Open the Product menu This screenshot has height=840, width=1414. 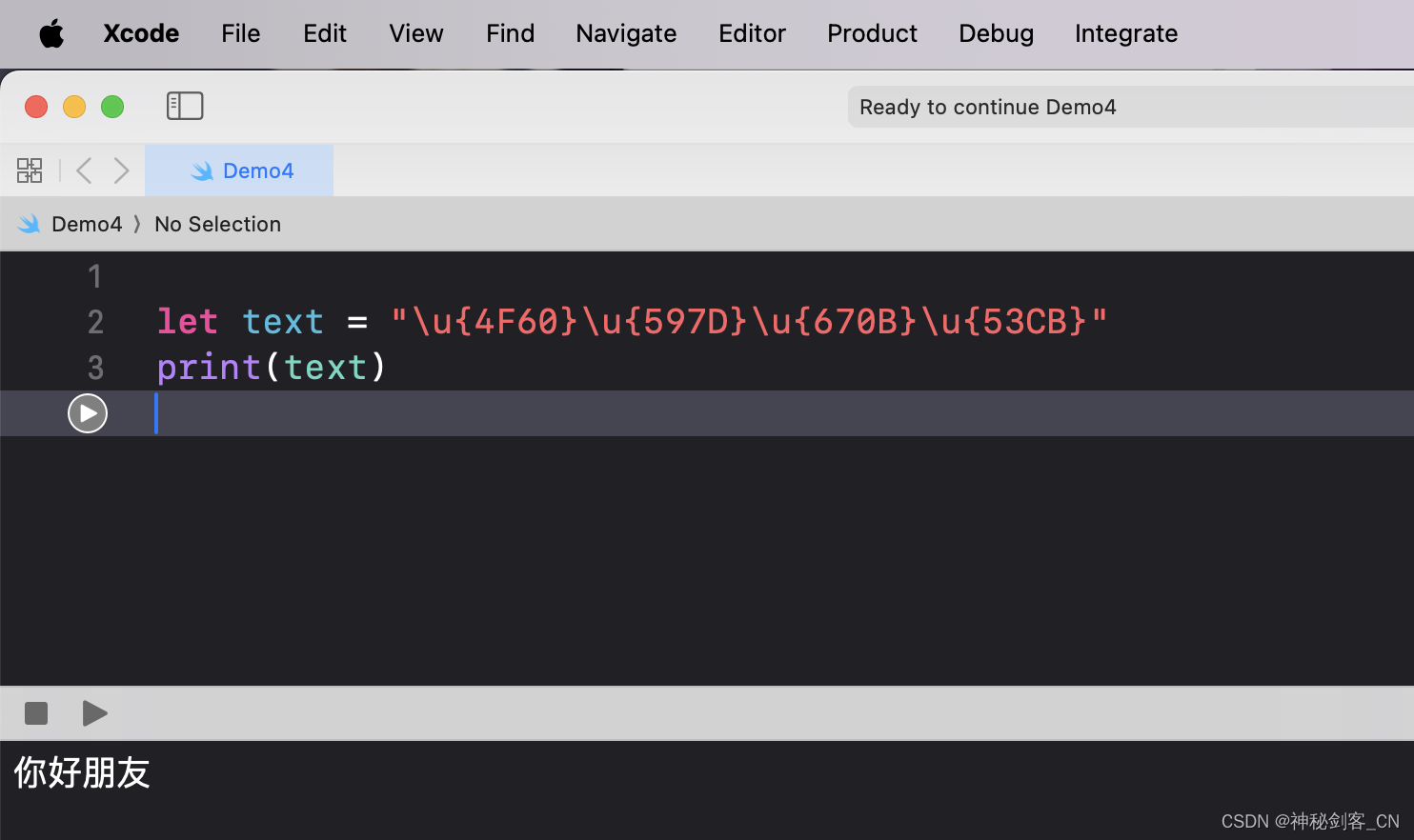(x=872, y=33)
